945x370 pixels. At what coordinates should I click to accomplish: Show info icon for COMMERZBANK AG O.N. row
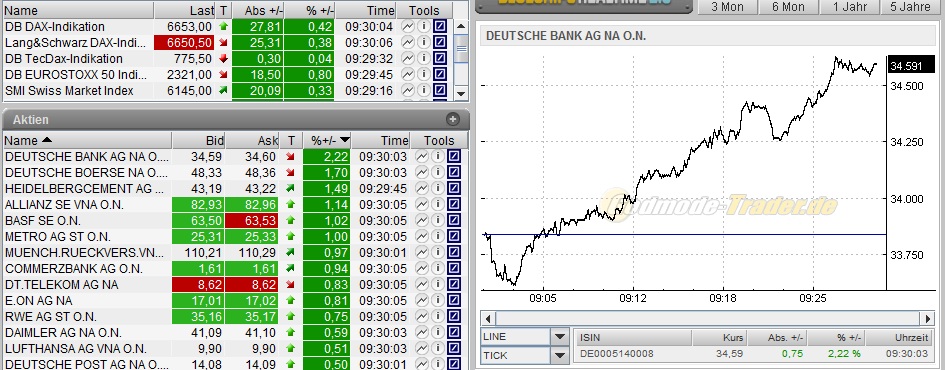[437, 268]
